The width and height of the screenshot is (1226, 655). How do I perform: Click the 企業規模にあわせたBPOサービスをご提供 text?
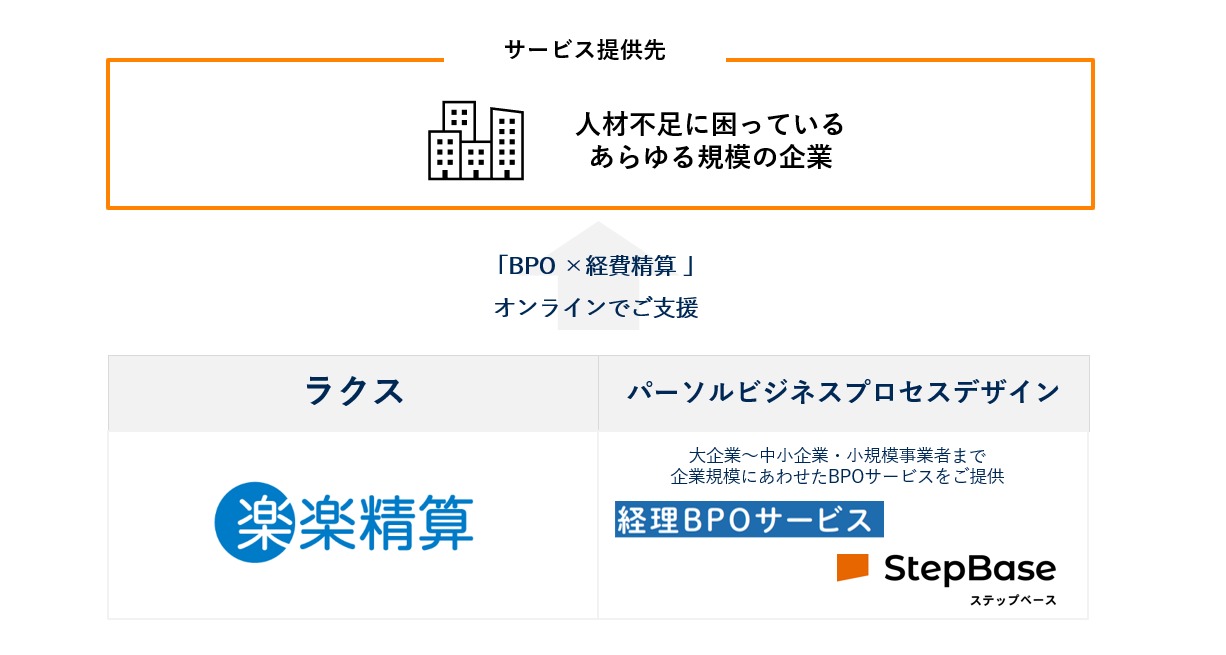(x=837, y=477)
